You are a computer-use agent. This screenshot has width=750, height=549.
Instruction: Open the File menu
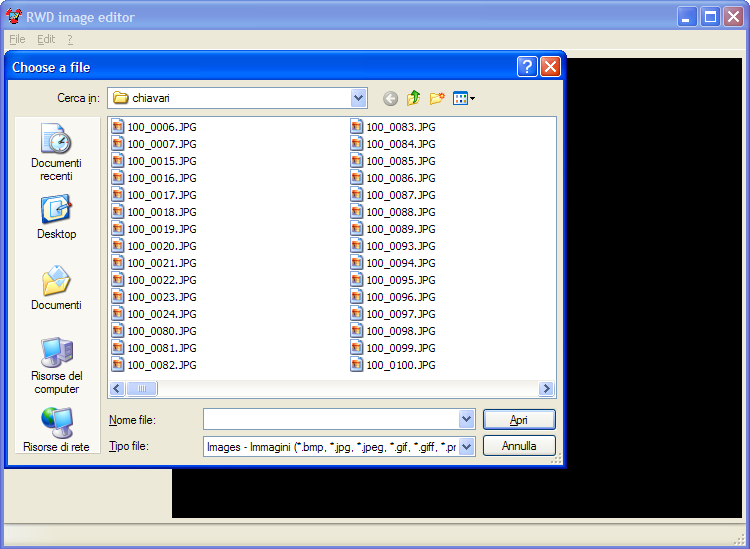pyautogui.click(x=17, y=39)
